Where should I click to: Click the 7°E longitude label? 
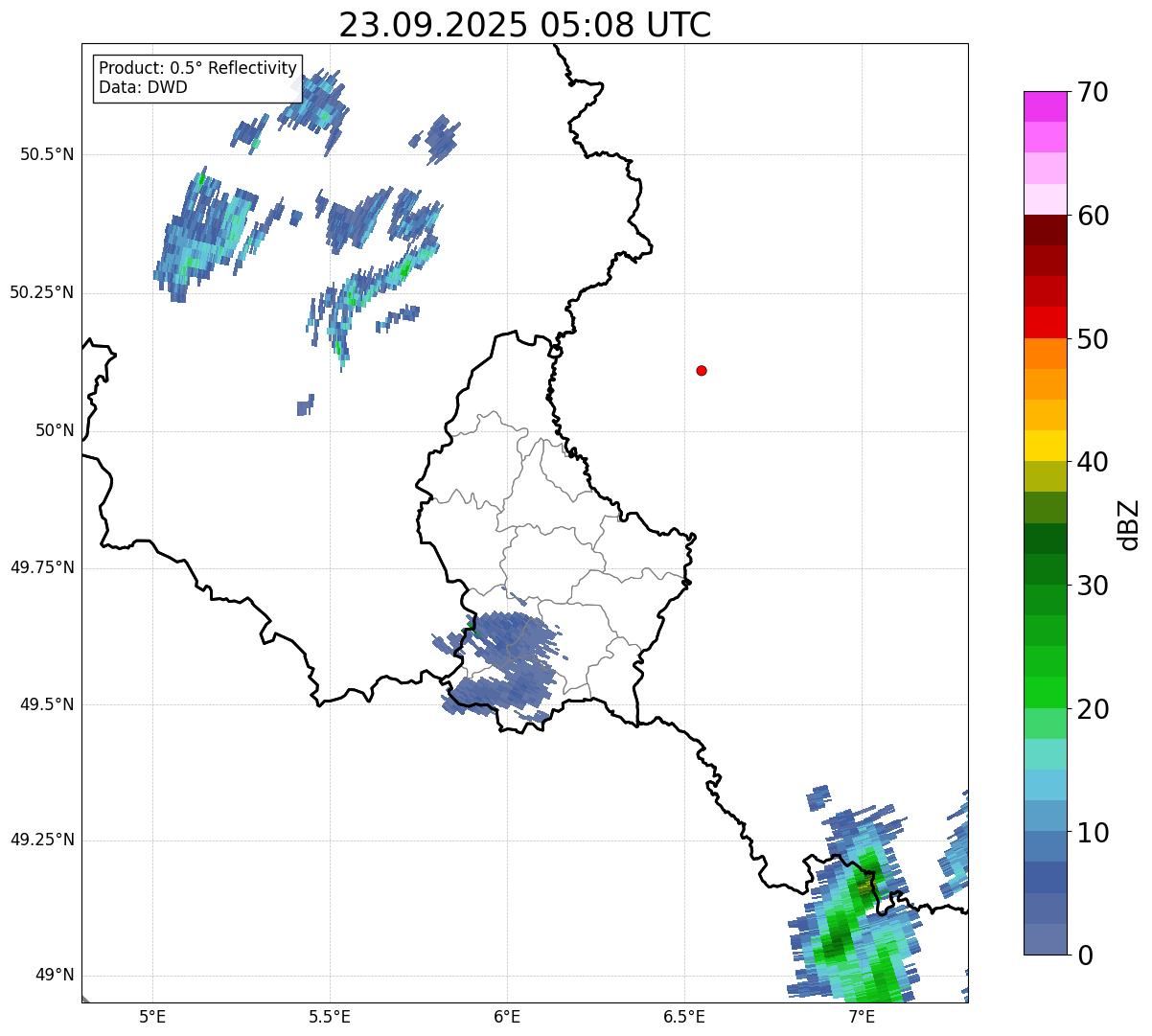click(862, 1016)
